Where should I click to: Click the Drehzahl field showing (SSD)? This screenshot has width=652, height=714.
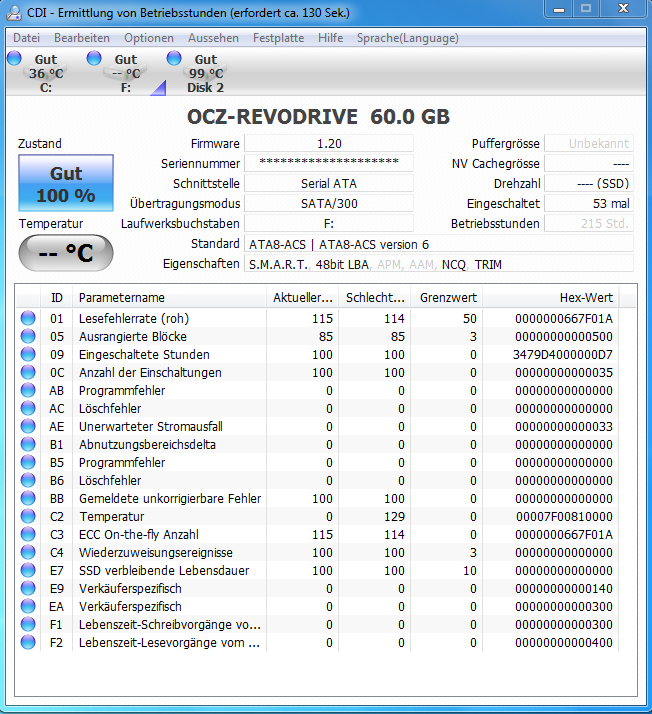589,184
